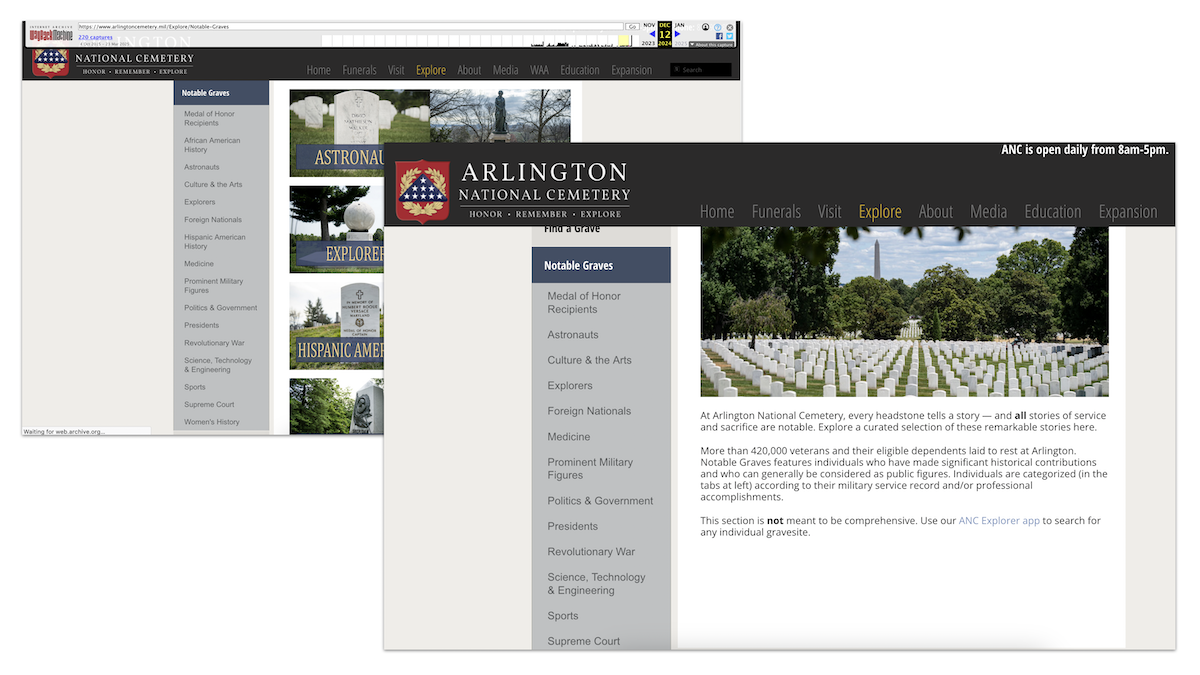
Task: Advance to next capture with the right arrow
Action: pos(677,33)
